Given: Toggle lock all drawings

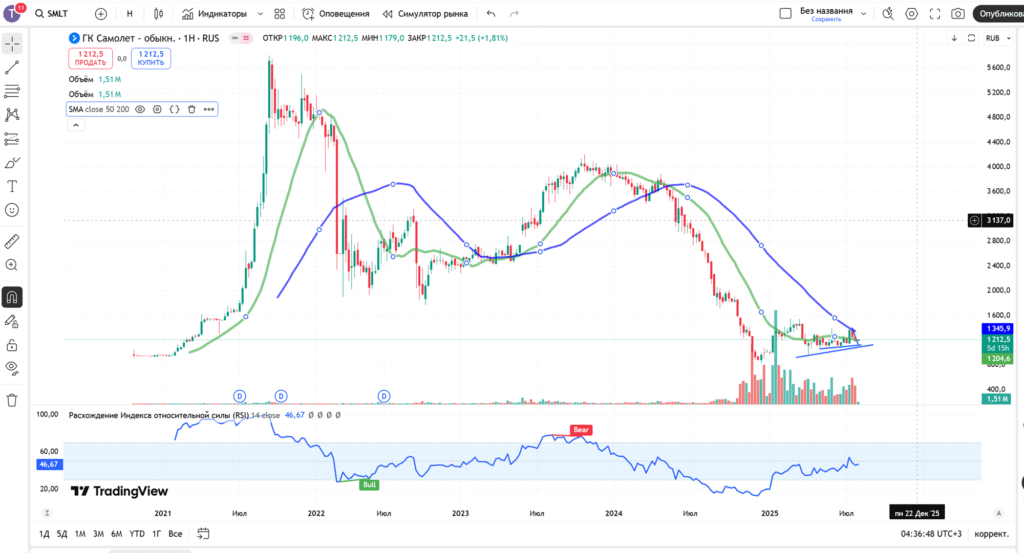Looking at the screenshot, I should point(12,345).
